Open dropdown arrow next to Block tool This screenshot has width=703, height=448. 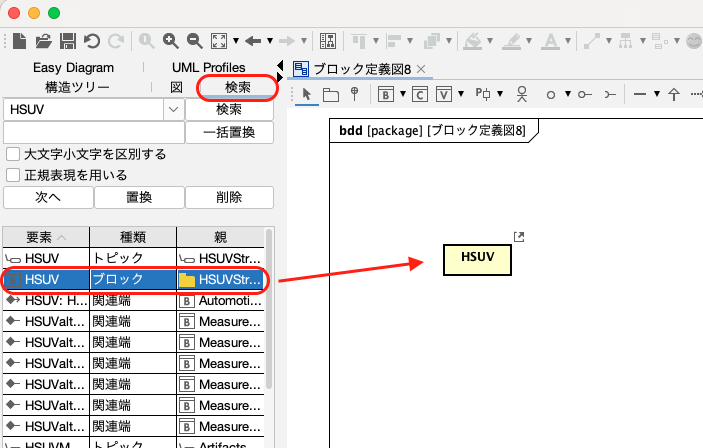click(x=401, y=95)
